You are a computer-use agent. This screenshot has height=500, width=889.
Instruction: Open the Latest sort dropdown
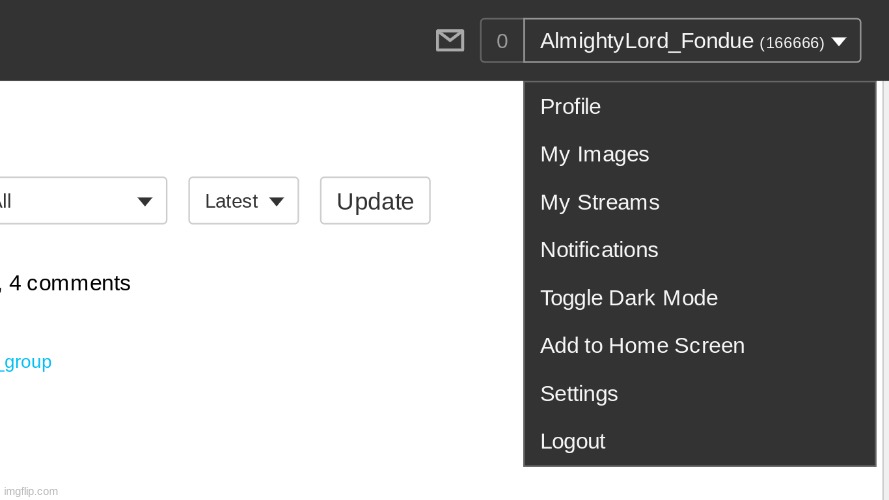click(x=243, y=201)
